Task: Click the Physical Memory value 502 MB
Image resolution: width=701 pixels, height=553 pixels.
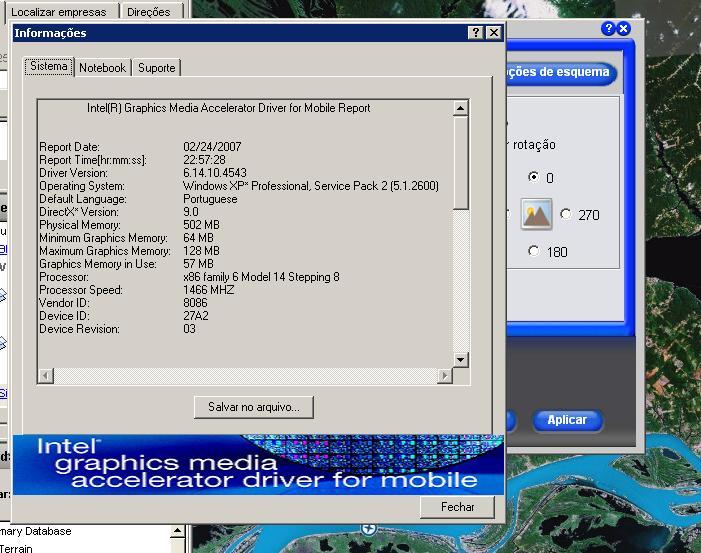Action: click(x=201, y=225)
